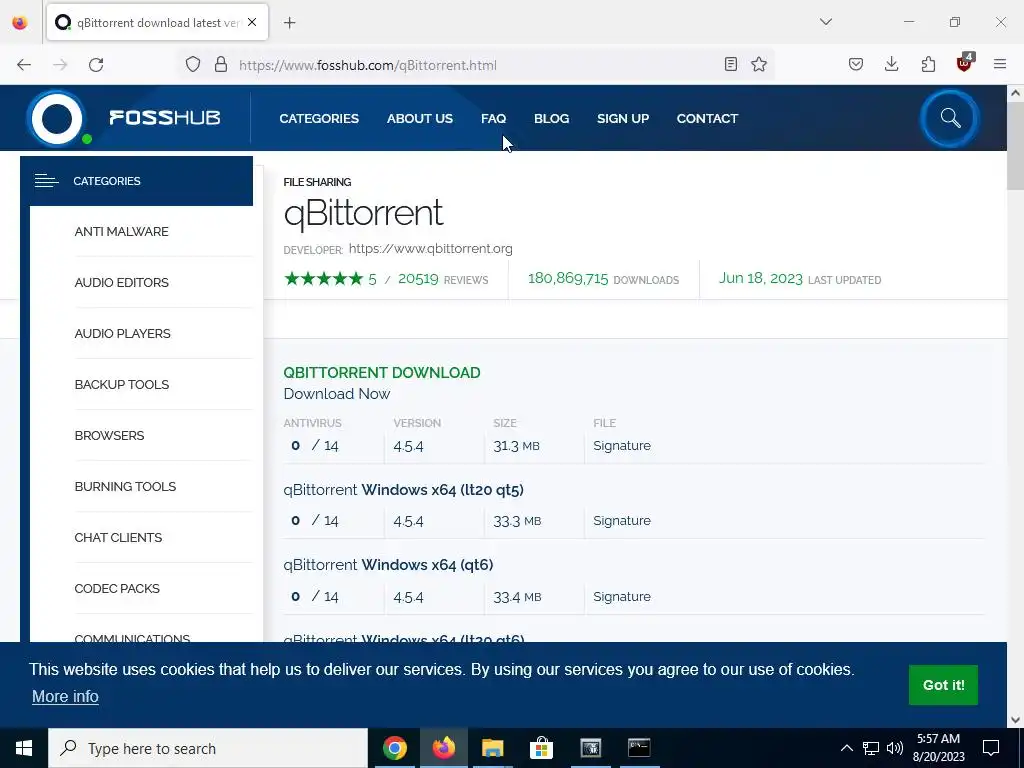Open Chrome from the taskbar
This screenshot has height=768, width=1024.
[x=394, y=748]
